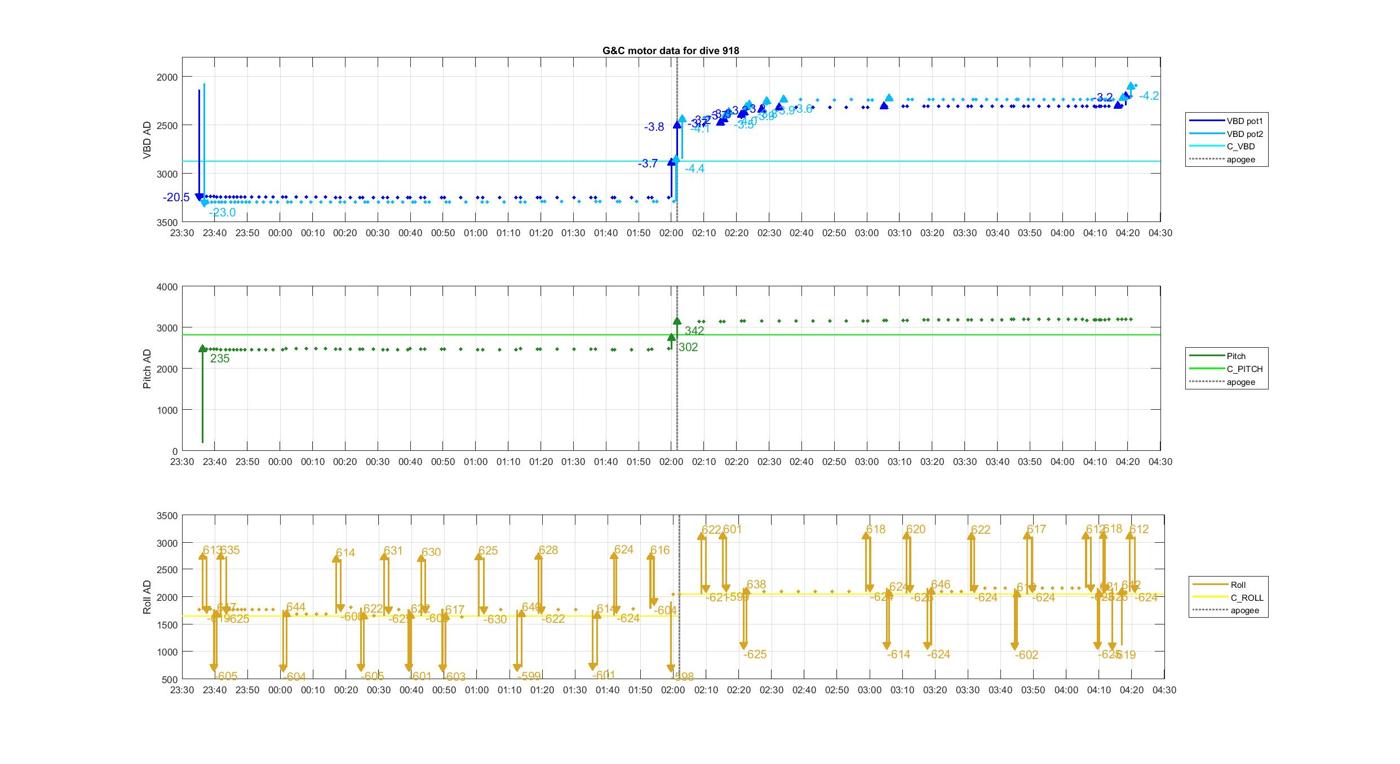1400x764 pixels.
Task: Click the "-3.7" dark blue VBD label
Action: 648,163
